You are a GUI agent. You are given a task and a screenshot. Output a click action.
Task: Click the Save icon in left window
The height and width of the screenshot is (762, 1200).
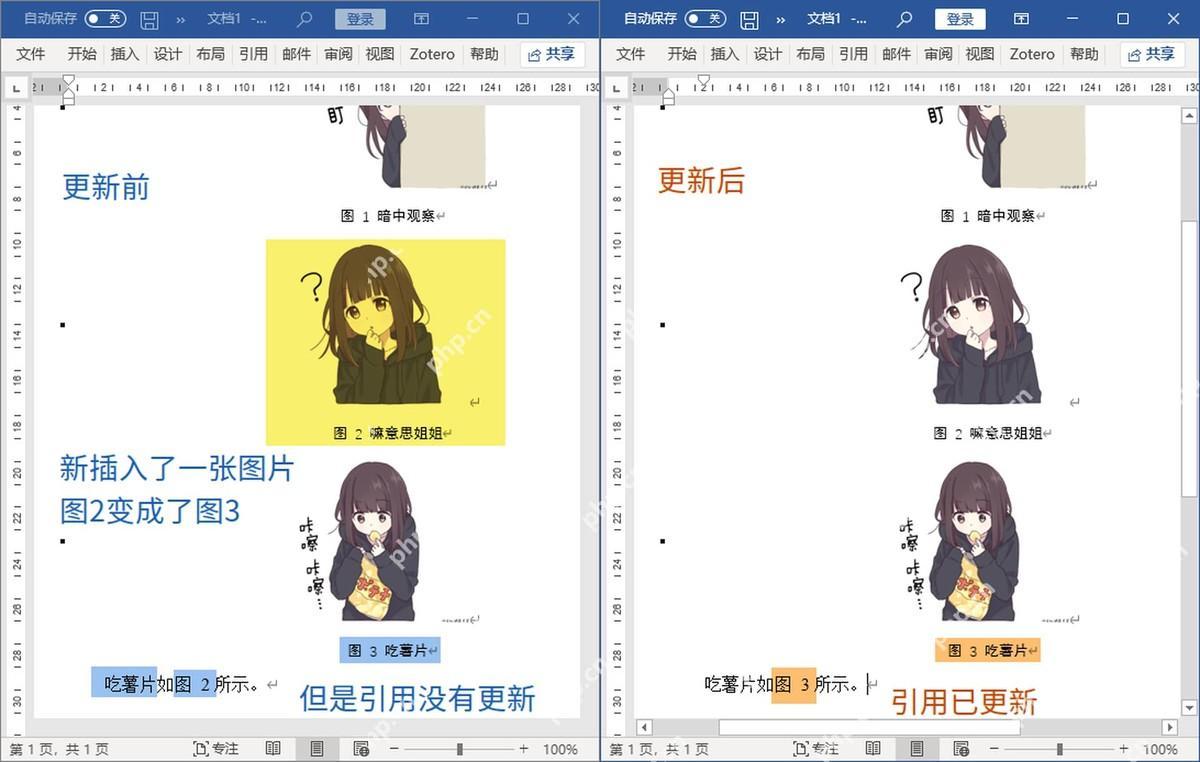149,19
